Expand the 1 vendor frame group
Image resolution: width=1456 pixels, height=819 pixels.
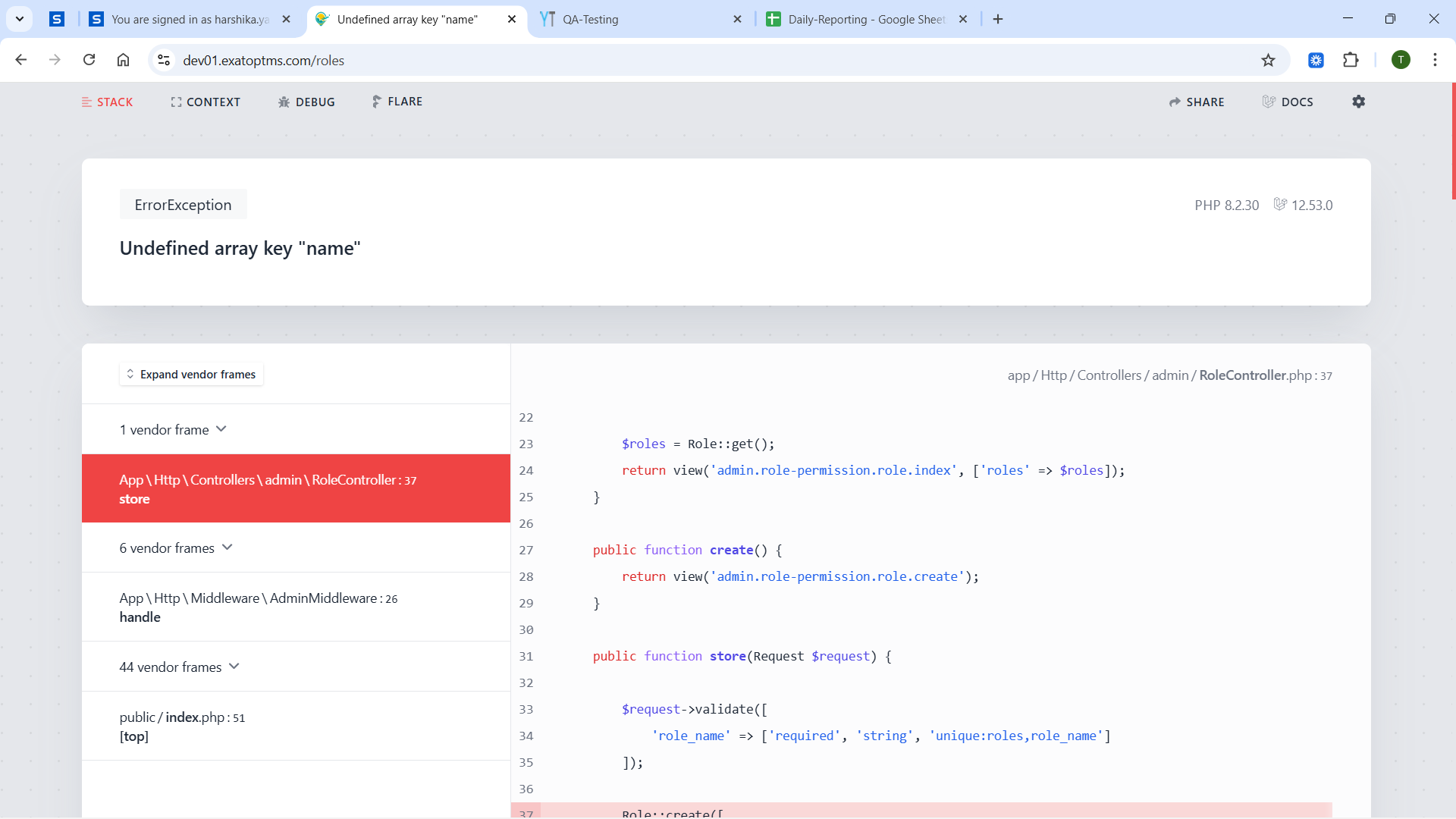[173, 429]
